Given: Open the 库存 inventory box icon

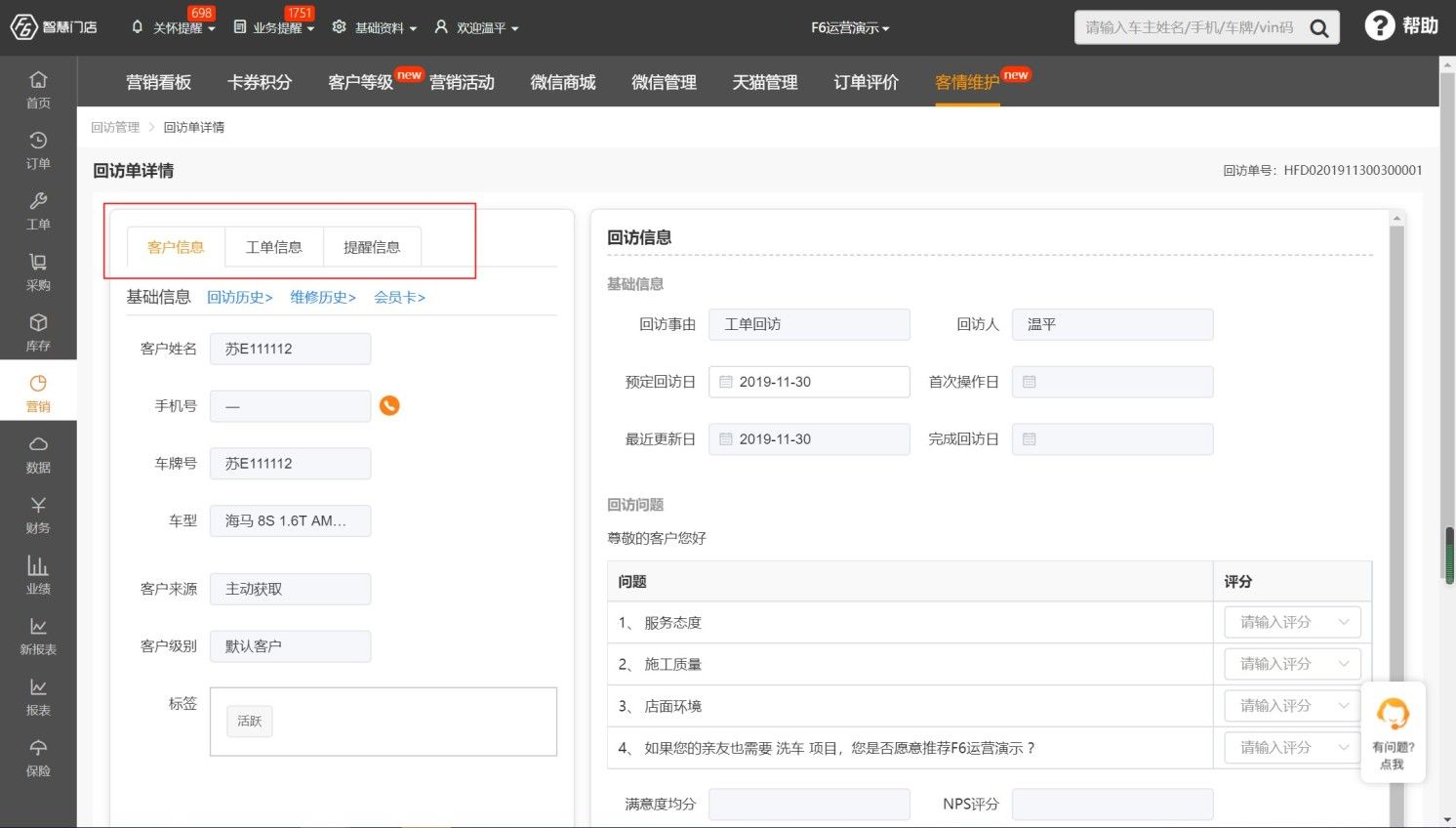Looking at the screenshot, I should coord(38,332).
